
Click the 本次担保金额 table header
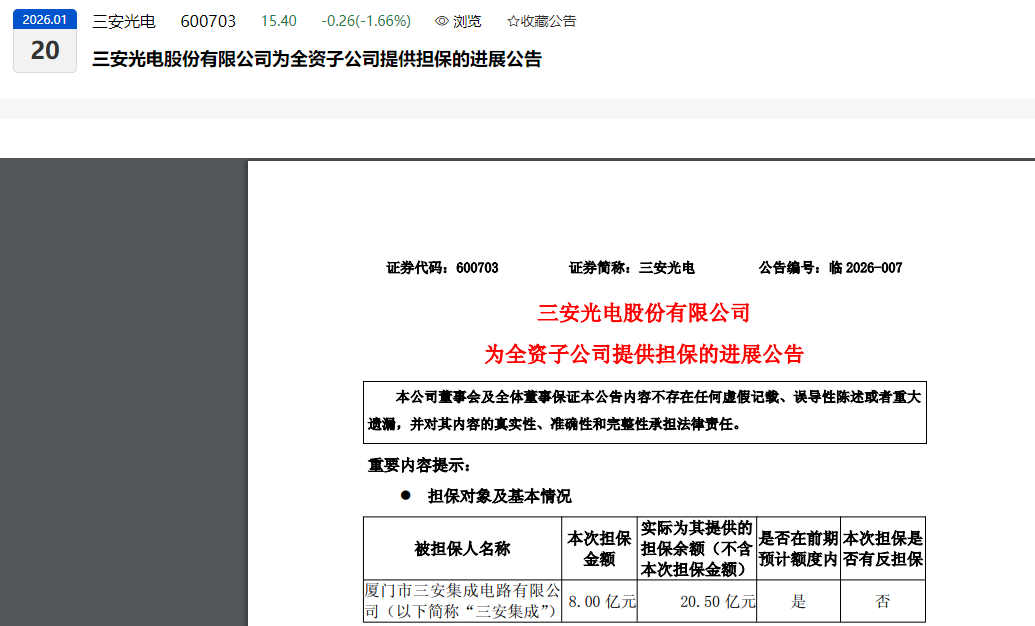click(x=599, y=548)
